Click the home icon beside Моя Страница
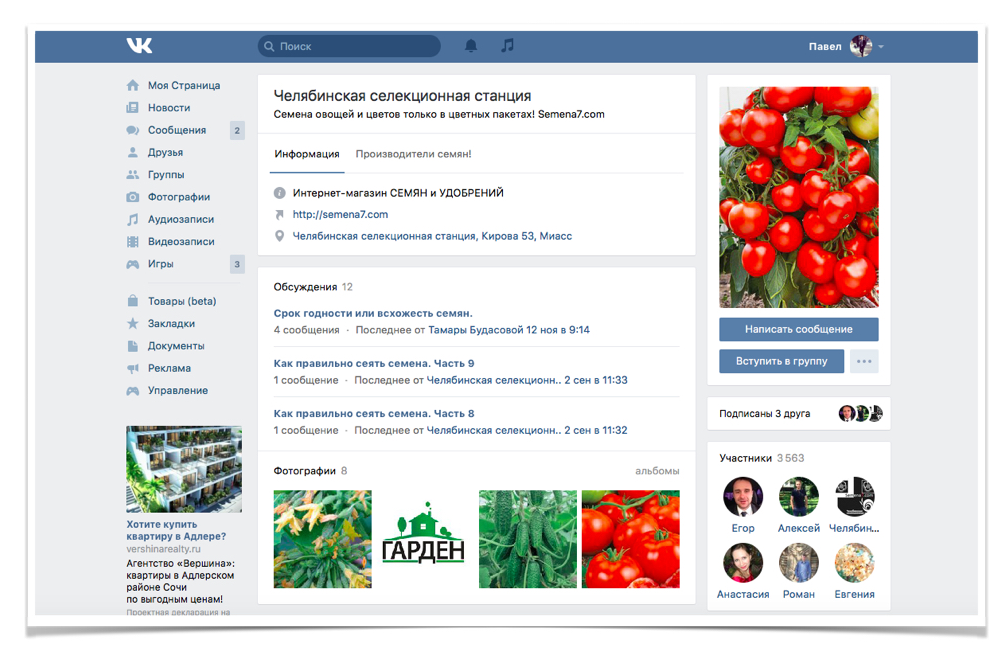 (x=133, y=85)
